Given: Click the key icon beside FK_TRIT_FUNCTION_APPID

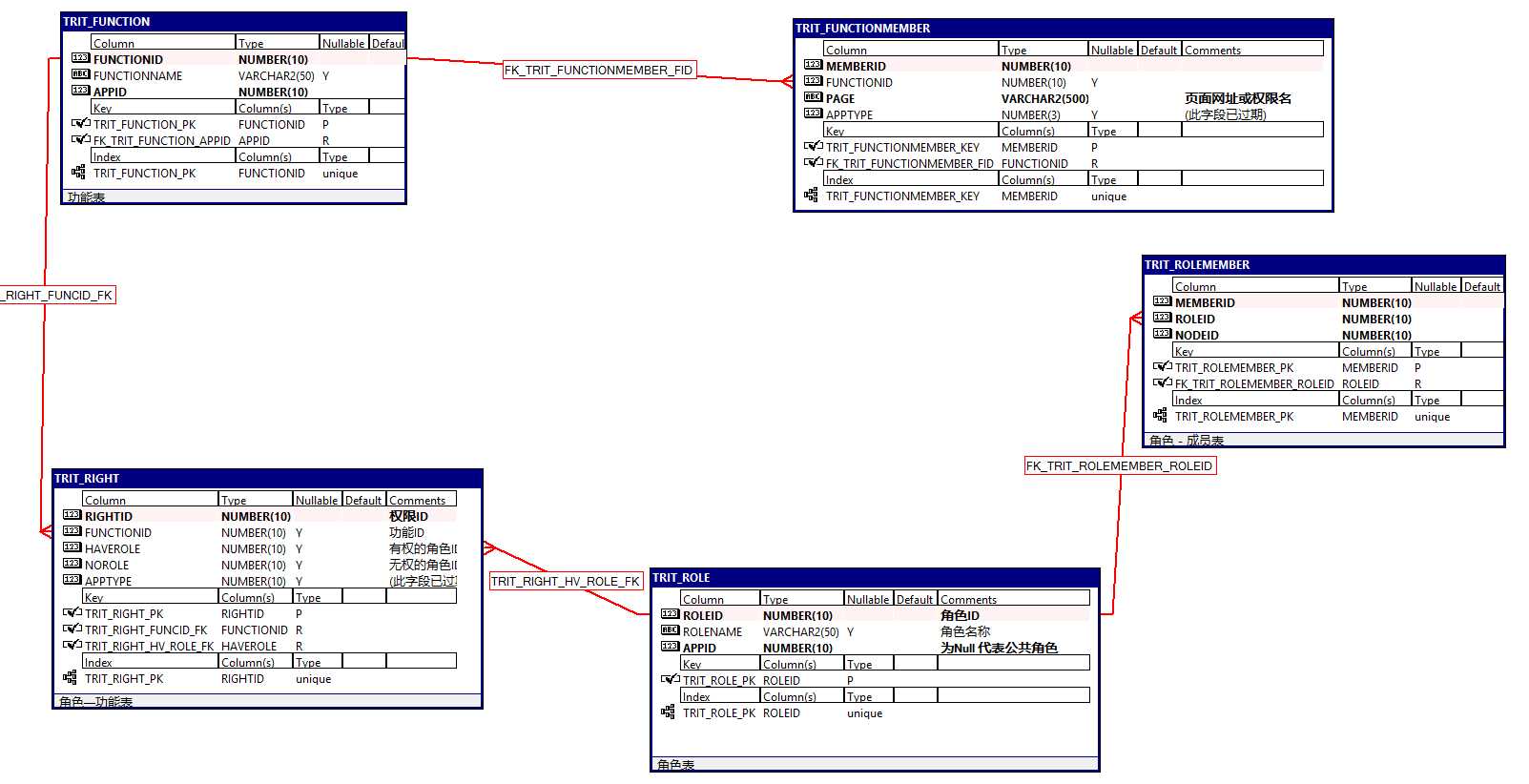Looking at the screenshot, I should coord(81,139).
